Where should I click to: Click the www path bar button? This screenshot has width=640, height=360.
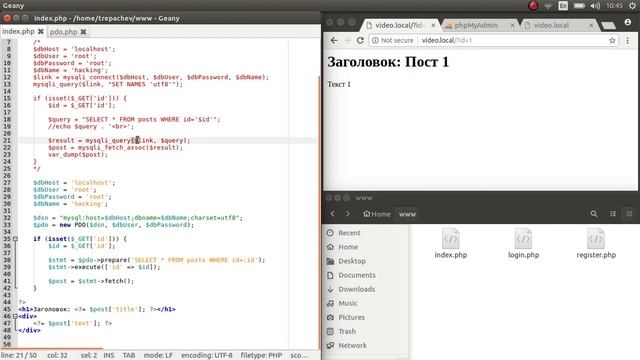(x=407, y=214)
